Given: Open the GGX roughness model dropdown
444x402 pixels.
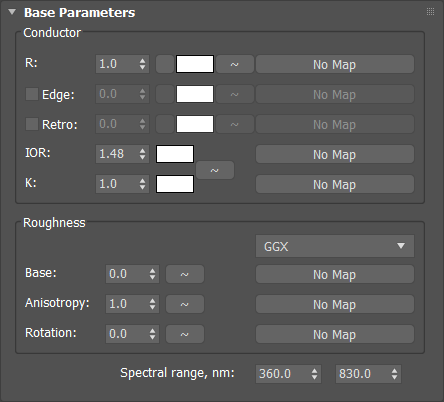Looking at the screenshot, I should coord(335,246).
